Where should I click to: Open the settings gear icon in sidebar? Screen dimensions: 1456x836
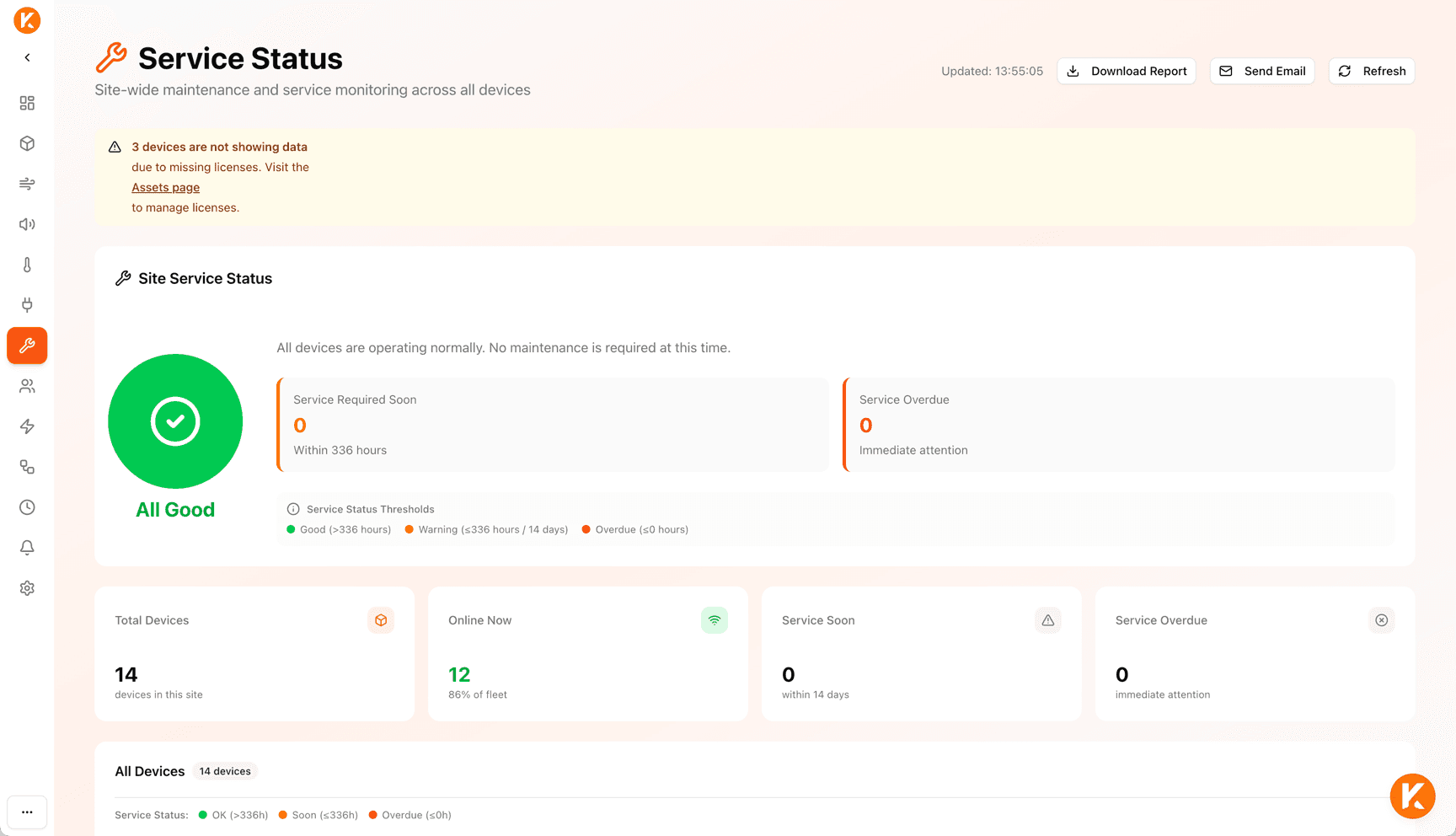click(27, 588)
